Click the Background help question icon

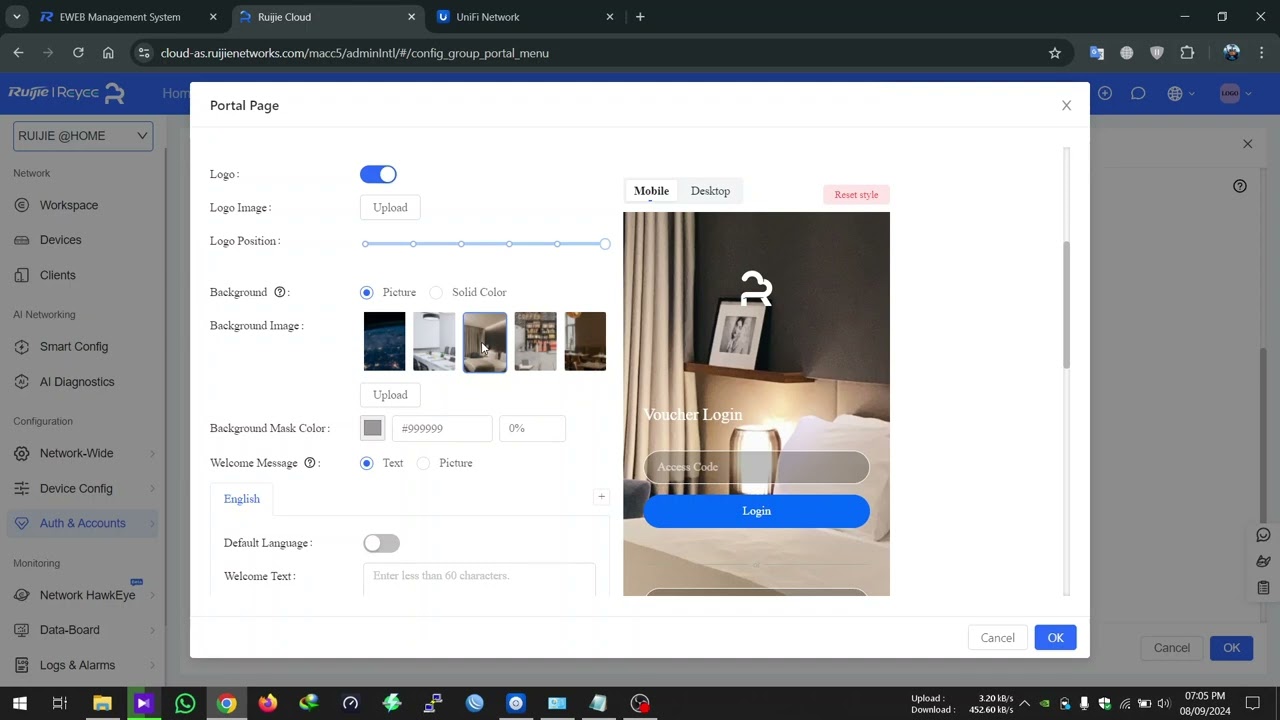[x=280, y=292]
